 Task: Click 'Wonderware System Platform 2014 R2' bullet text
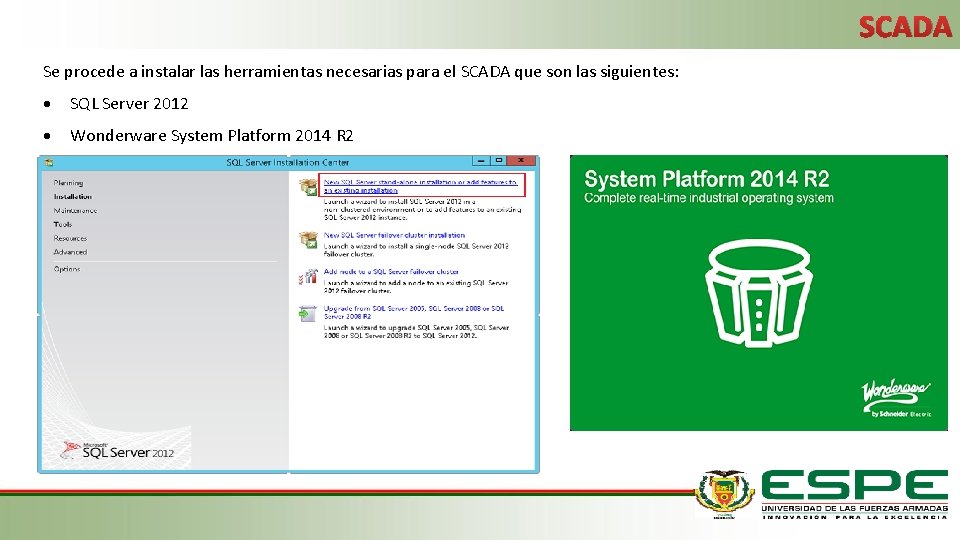[x=212, y=135]
